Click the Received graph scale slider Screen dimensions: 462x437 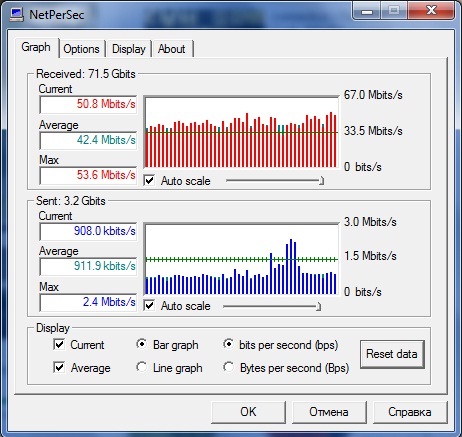[275, 181]
